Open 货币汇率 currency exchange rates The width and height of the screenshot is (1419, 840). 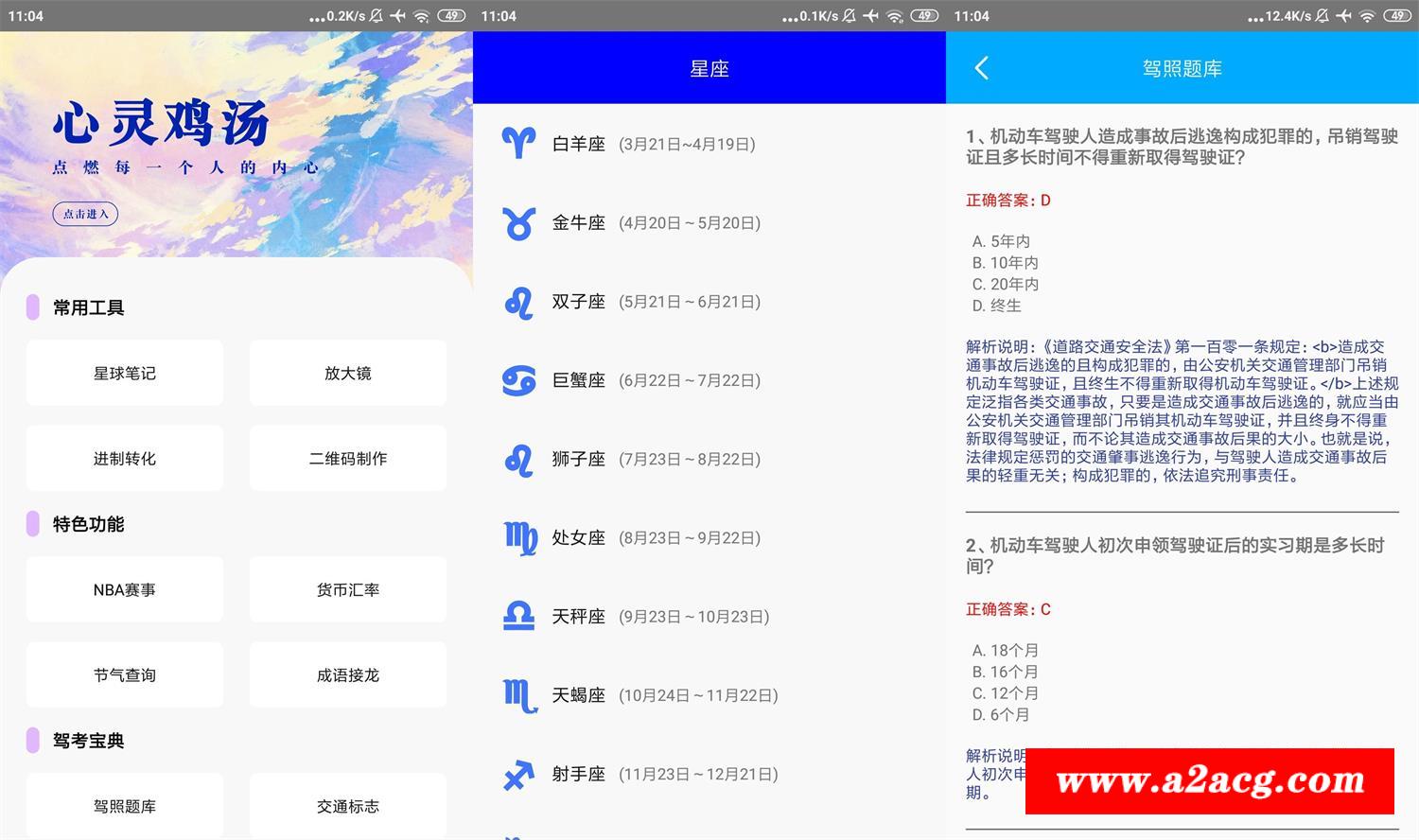[348, 590]
